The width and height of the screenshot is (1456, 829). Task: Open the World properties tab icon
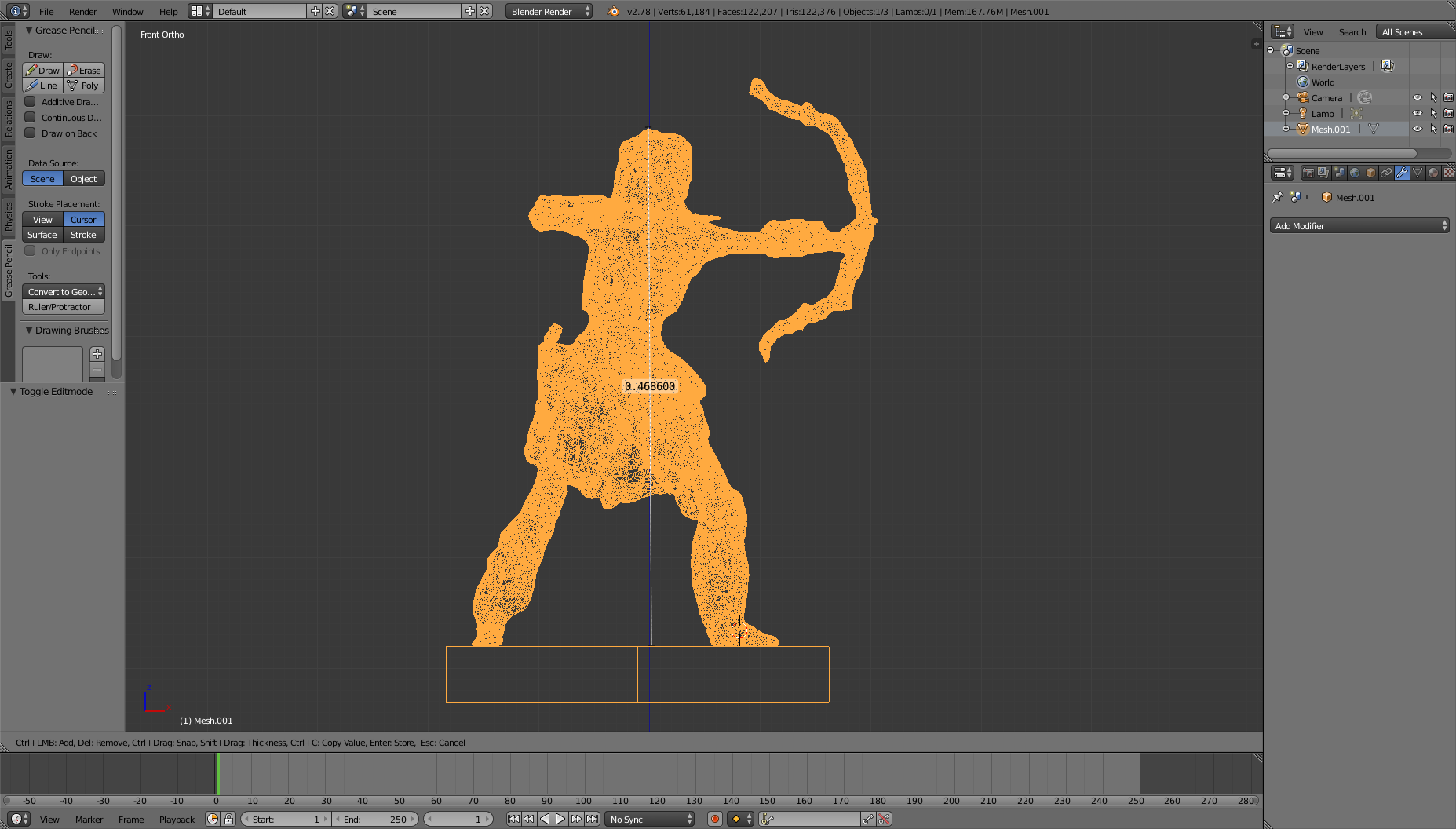point(1355,173)
